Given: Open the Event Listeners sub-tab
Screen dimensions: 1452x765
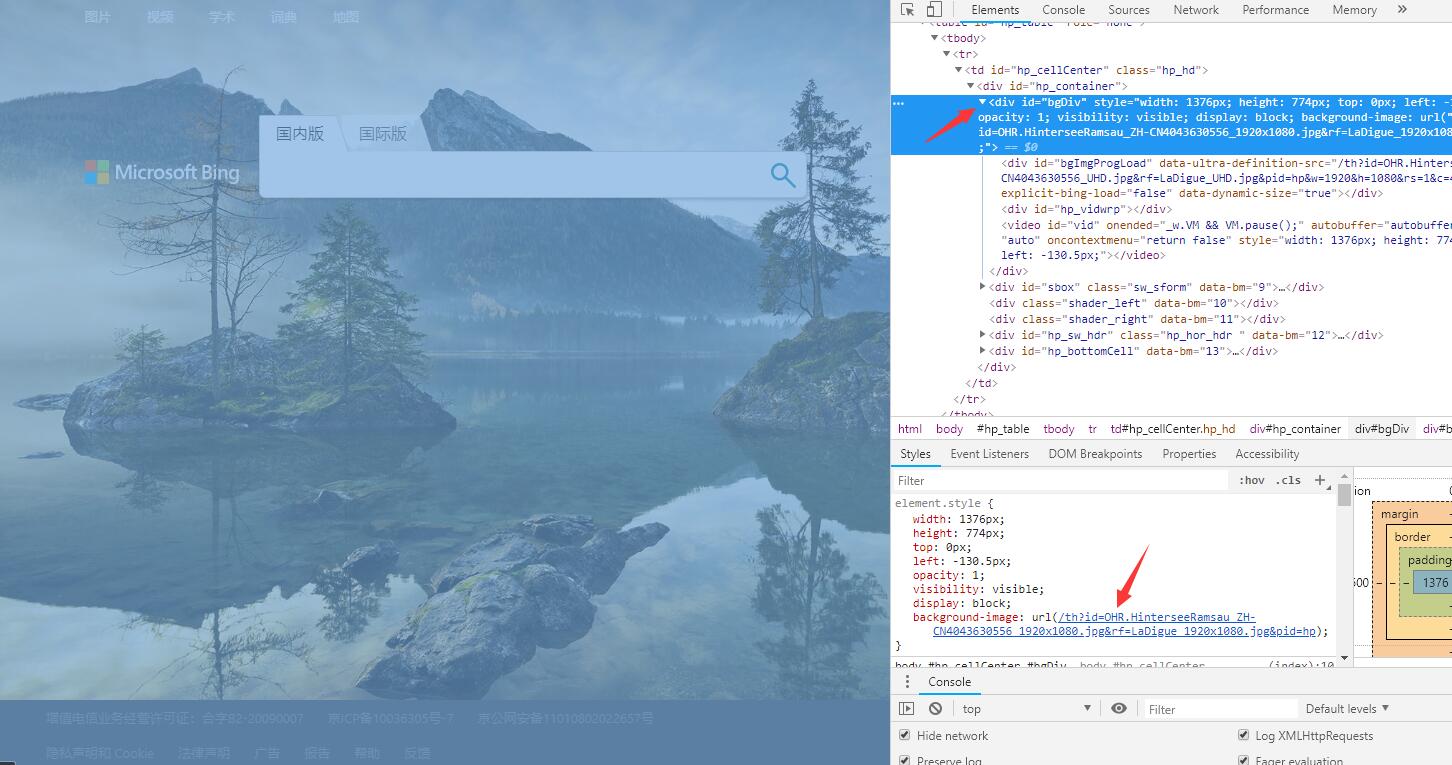Looking at the screenshot, I should (989, 453).
